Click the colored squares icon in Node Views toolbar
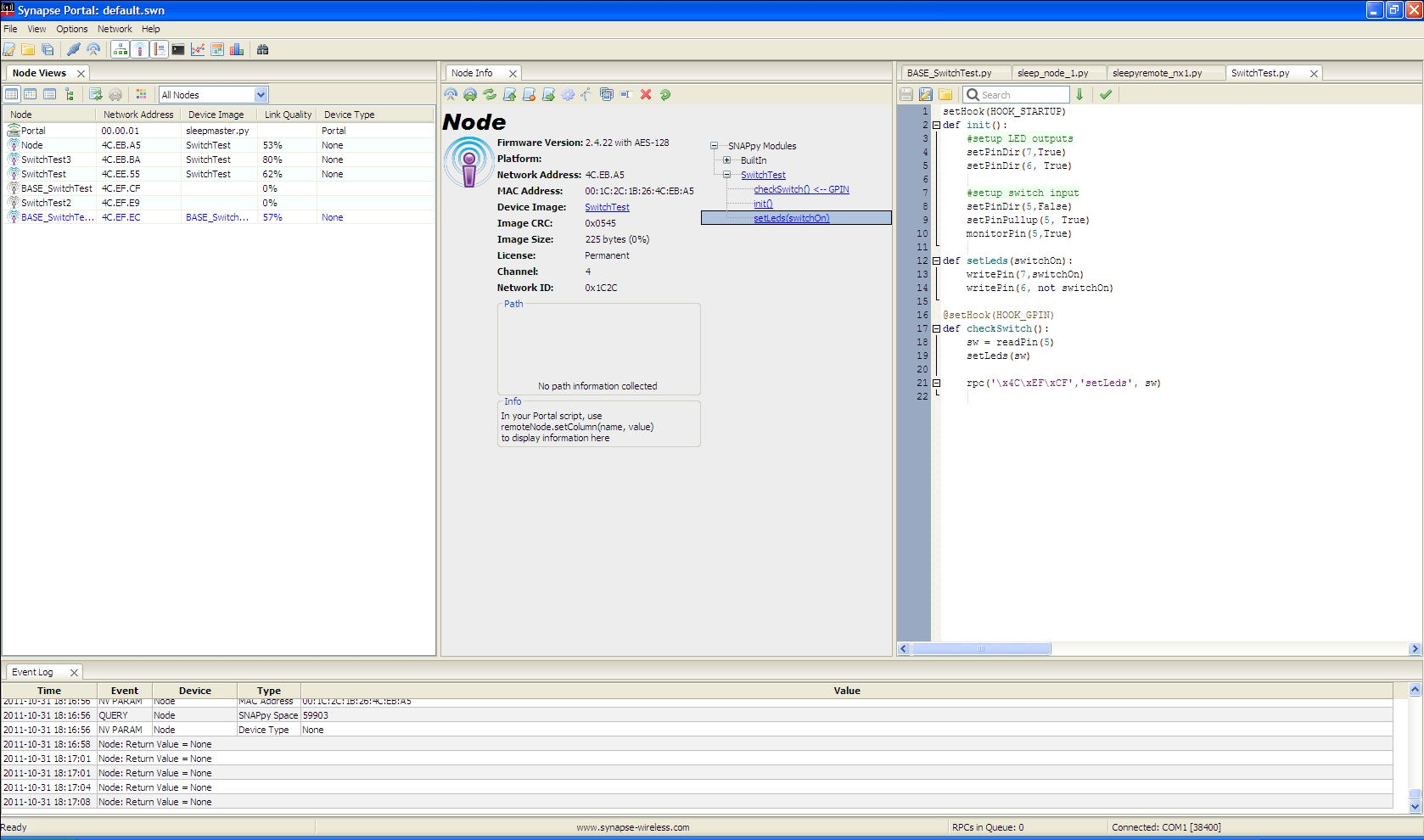 (142, 94)
